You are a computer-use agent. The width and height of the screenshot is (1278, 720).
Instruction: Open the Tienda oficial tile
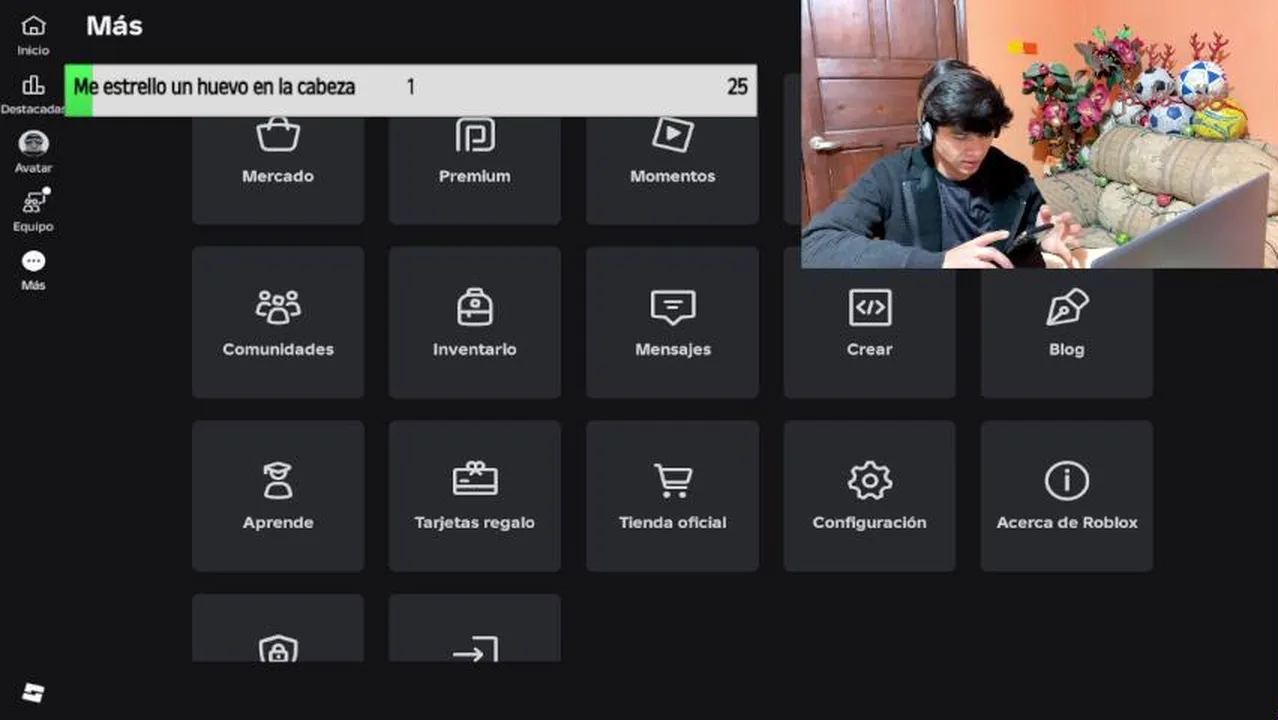[x=672, y=496]
